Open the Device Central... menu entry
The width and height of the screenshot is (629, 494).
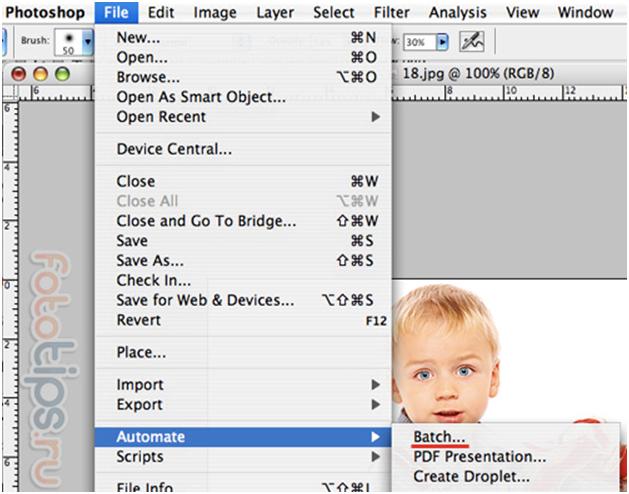pyautogui.click(x=174, y=149)
